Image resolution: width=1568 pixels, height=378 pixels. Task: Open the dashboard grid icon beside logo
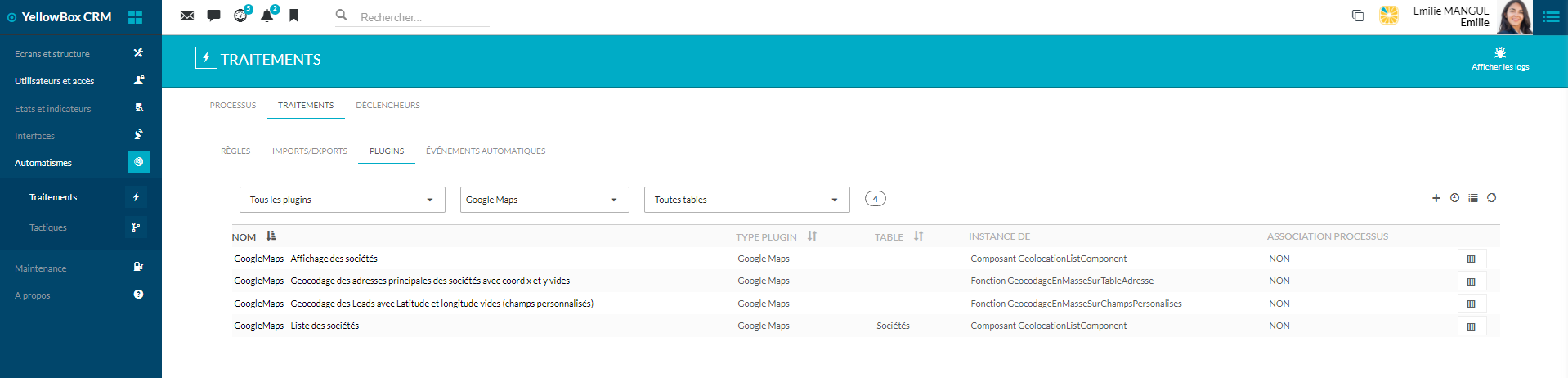pyautogui.click(x=136, y=17)
